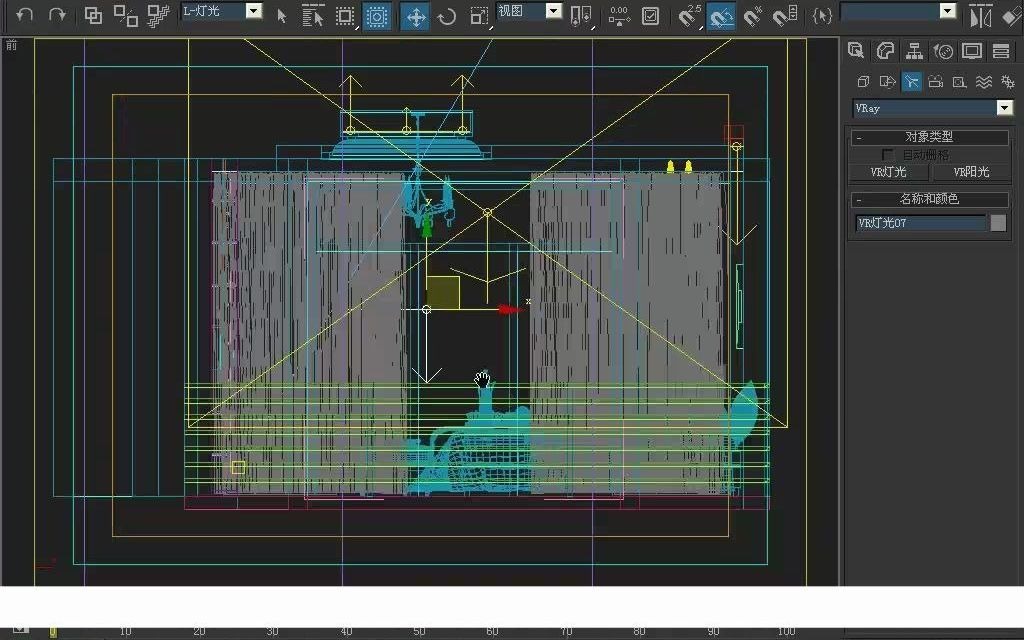1024x640 pixels.
Task: Open the Motion panel icon
Action: tap(941, 50)
